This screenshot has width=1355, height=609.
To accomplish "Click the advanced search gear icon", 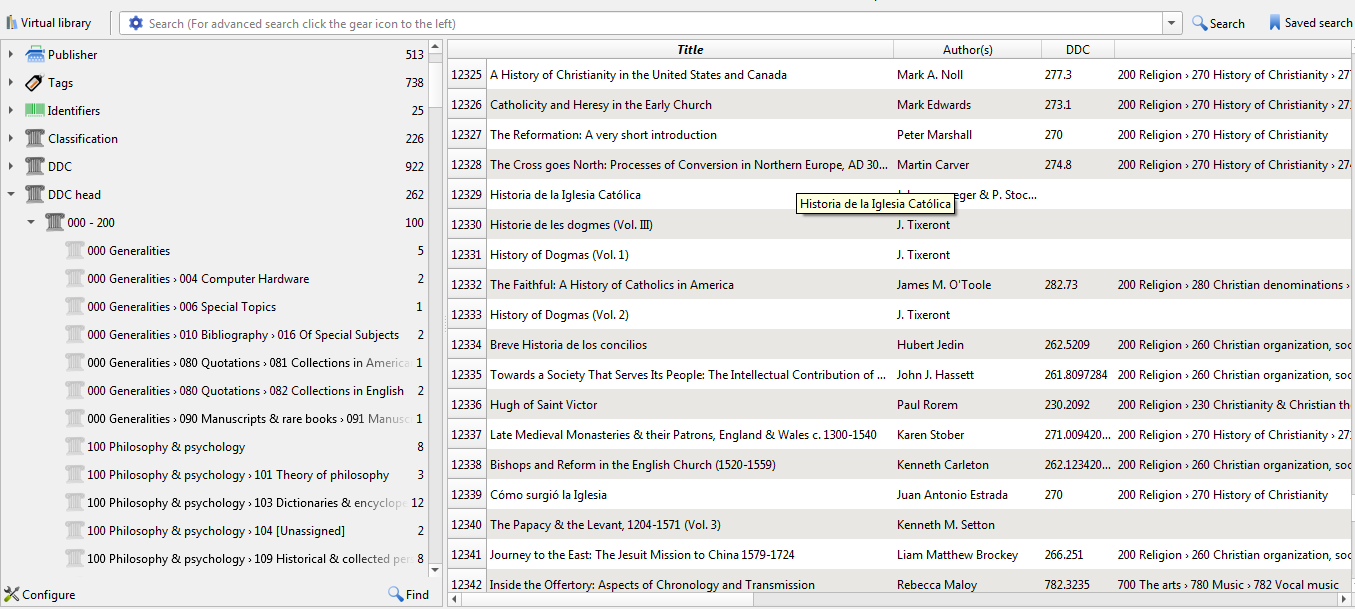I will [x=136, y=23].
